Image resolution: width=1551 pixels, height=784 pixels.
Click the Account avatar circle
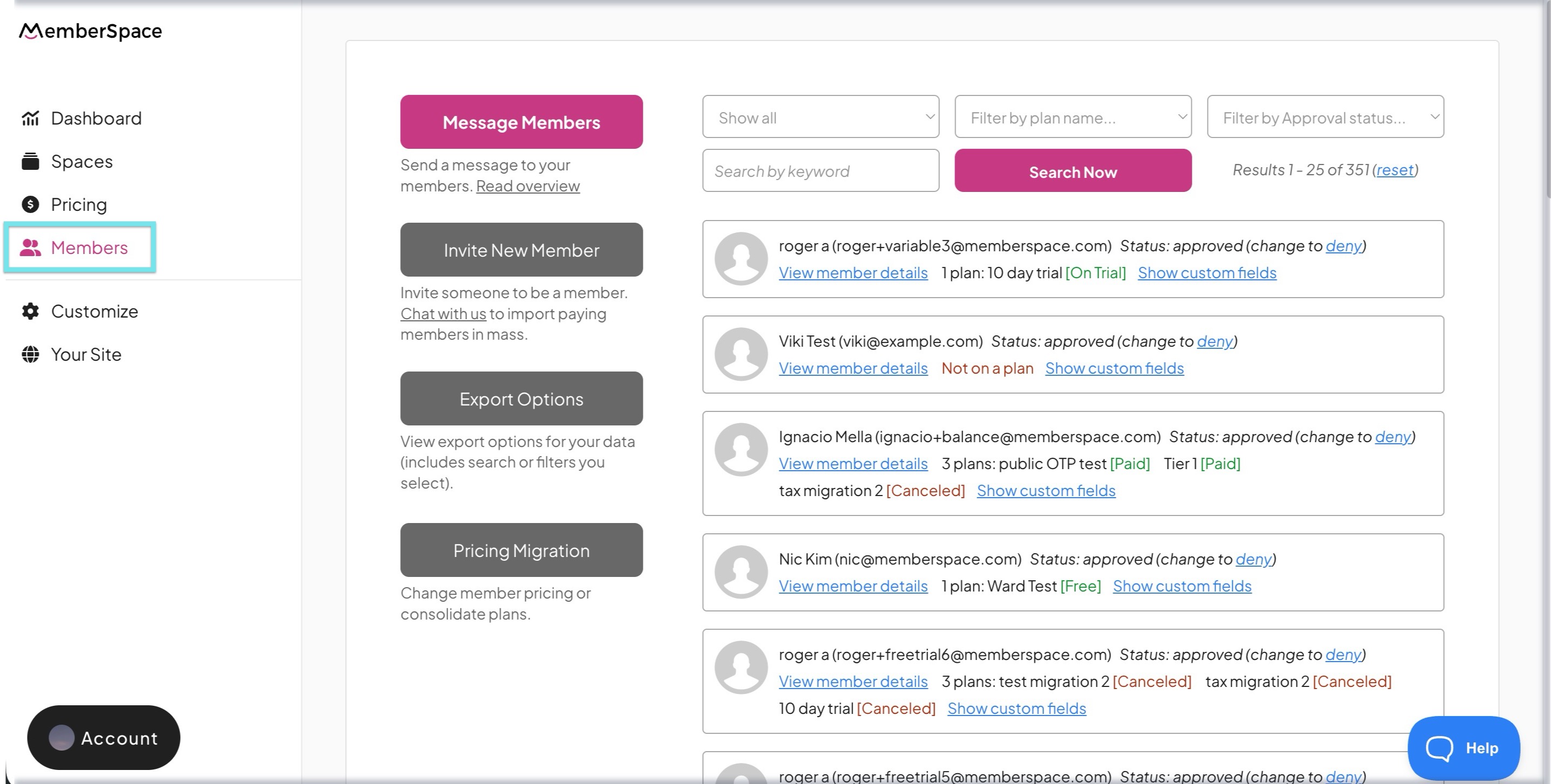click(61, 738)
